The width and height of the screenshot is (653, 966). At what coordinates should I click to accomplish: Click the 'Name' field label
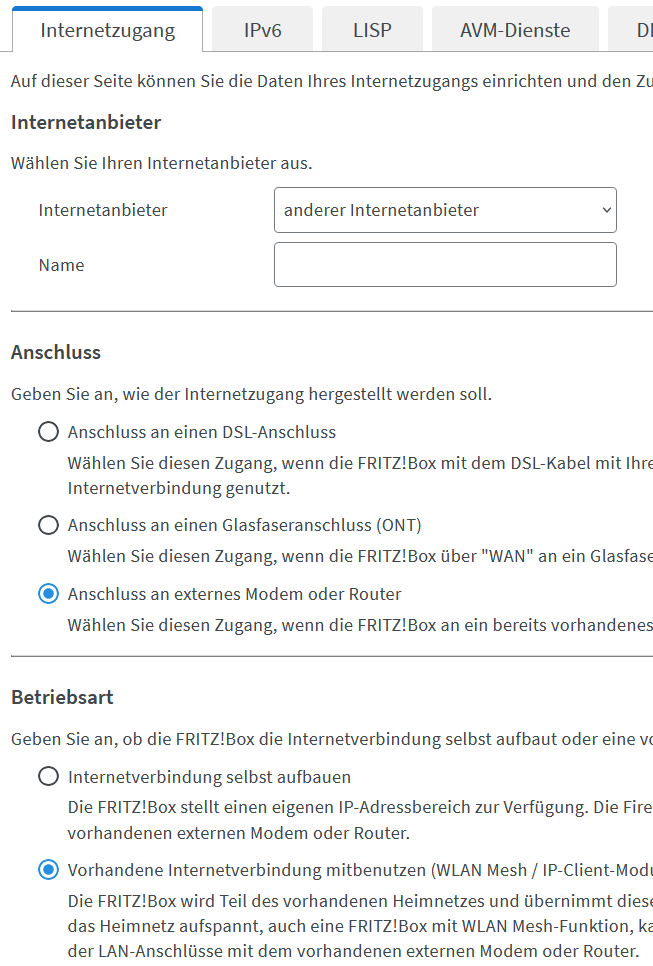click(62, 265)
